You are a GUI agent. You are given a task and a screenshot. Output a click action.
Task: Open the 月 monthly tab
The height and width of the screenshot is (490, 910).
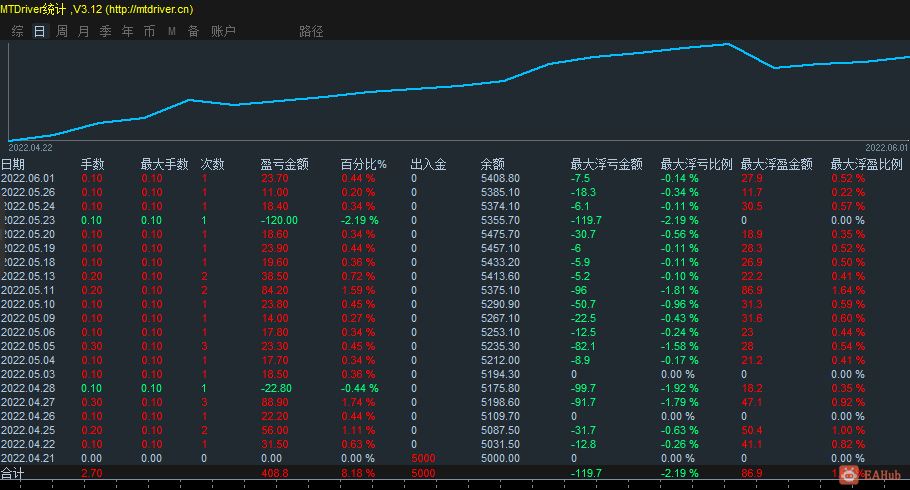[84, 31]
